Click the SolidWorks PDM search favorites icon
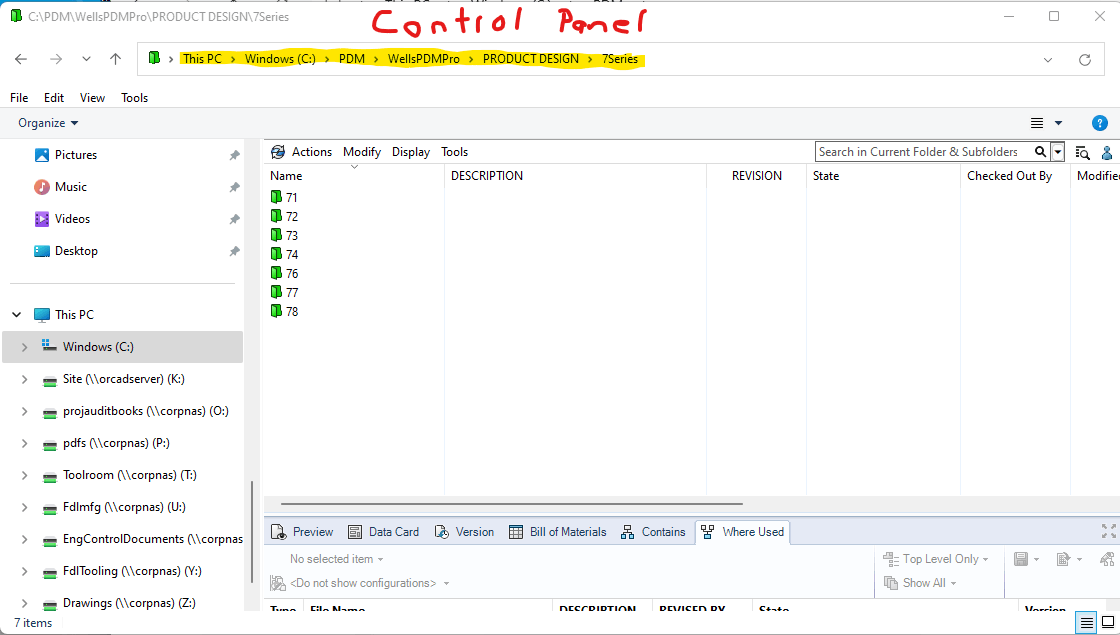Screen dimensions: 1120x635 (x=1082, y=152)
